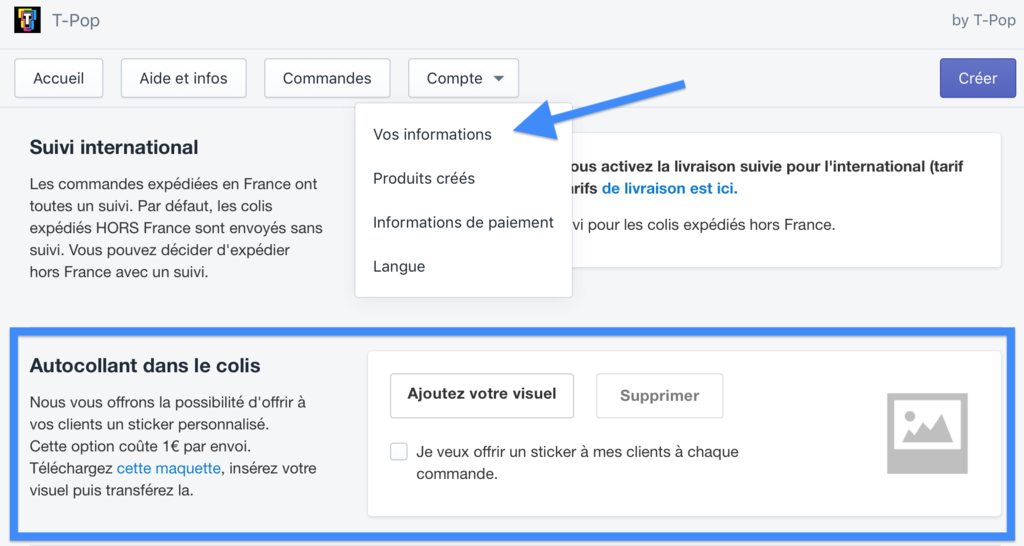Screen dimensions: 1024x546
Task: Select Vos informations from the menu
Action: (432, 134)
